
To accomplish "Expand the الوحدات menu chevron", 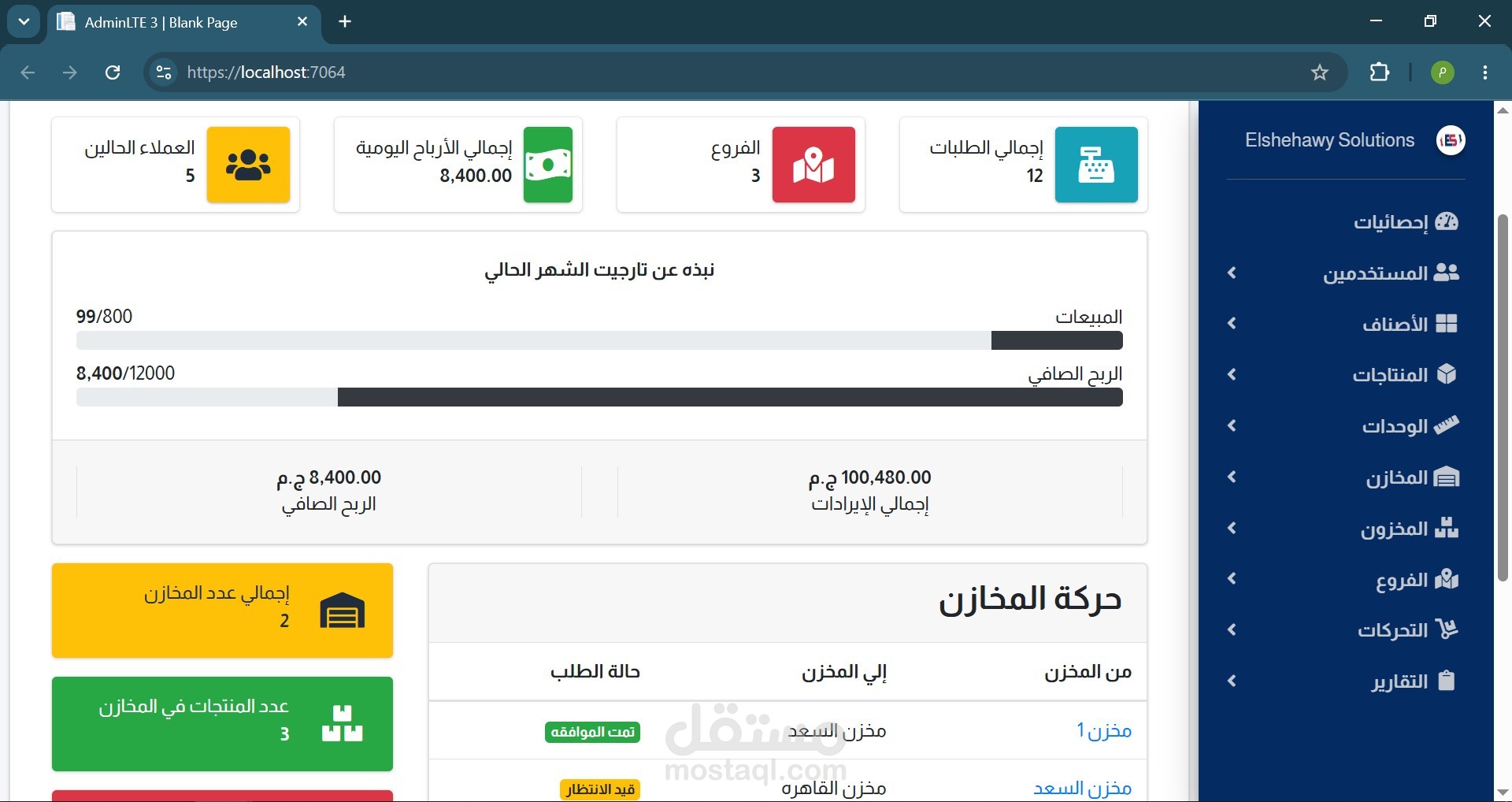I will coord(1232,425).
